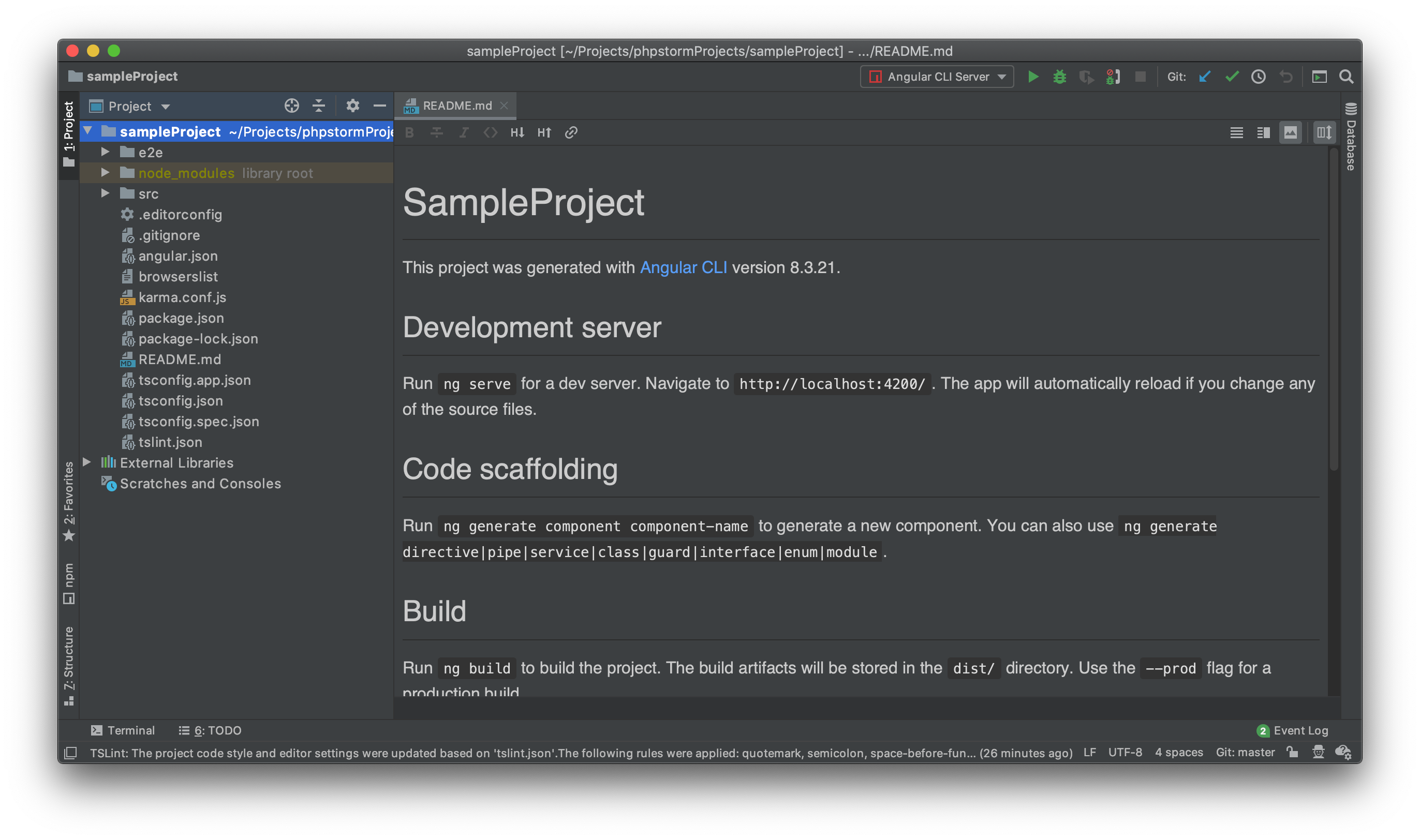Screen dimensions: 1420x840
Task: Insert link with markdown link icon
Action: coord(571,132)
